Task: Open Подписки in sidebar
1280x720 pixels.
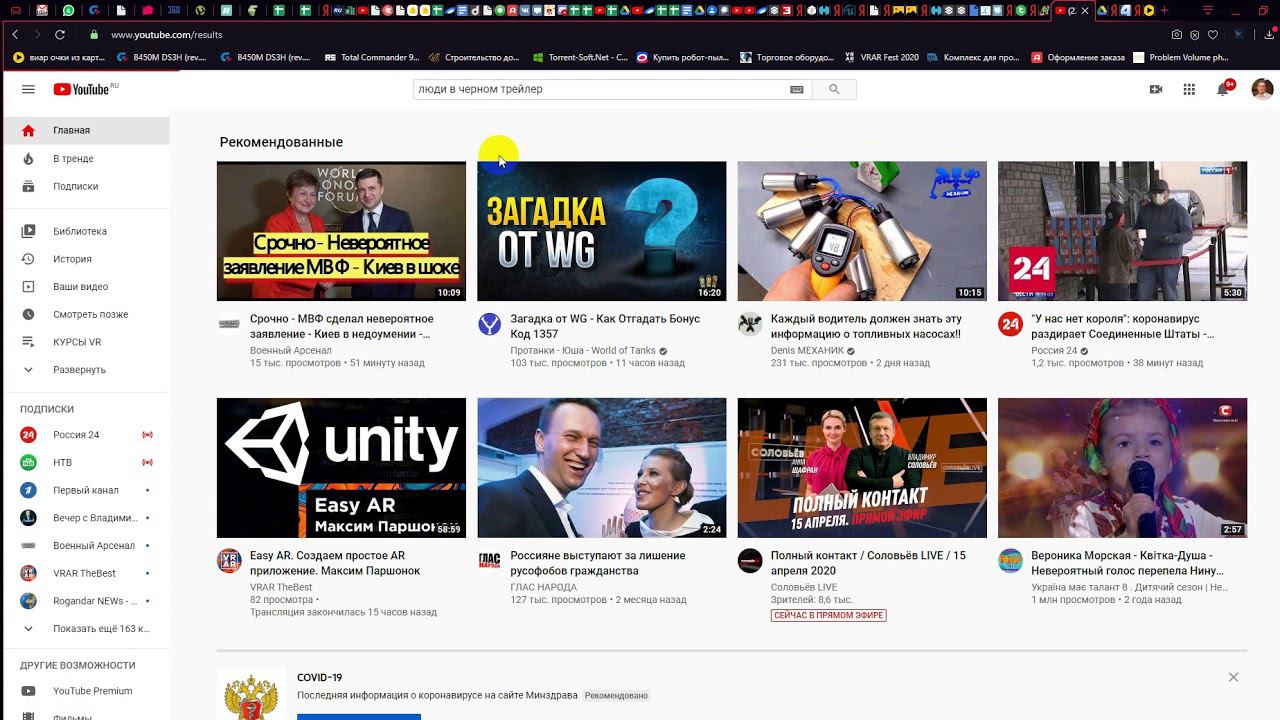Action: tap(85, 186)
